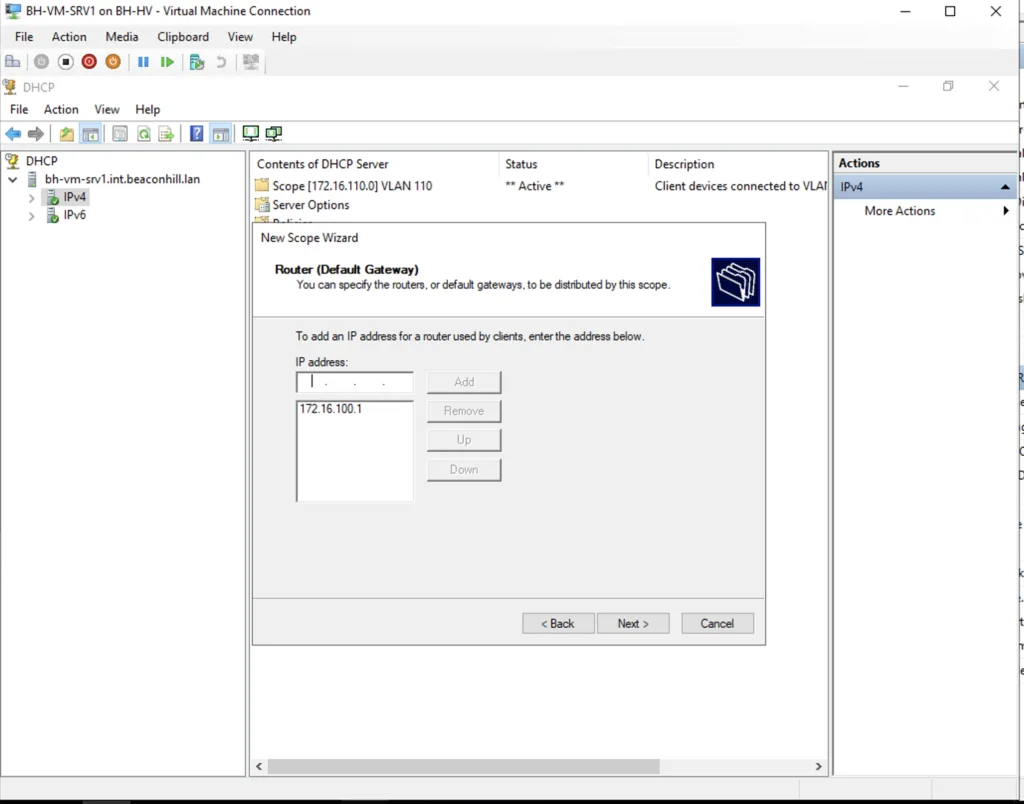This screenshot has width=1024, height=804.
Task: Turn off the VM with the stop icon
Action: click(x=65, y=62)
